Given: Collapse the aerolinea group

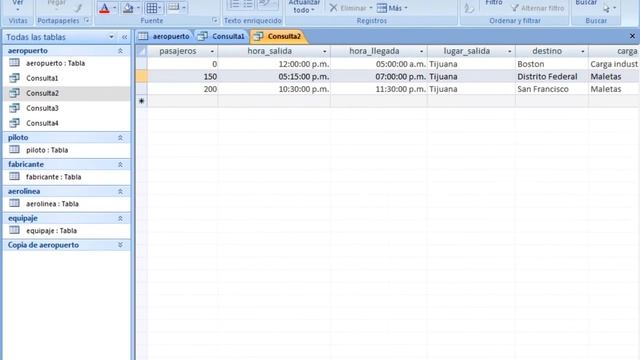Looking at the screenshot, I should 120,191.
